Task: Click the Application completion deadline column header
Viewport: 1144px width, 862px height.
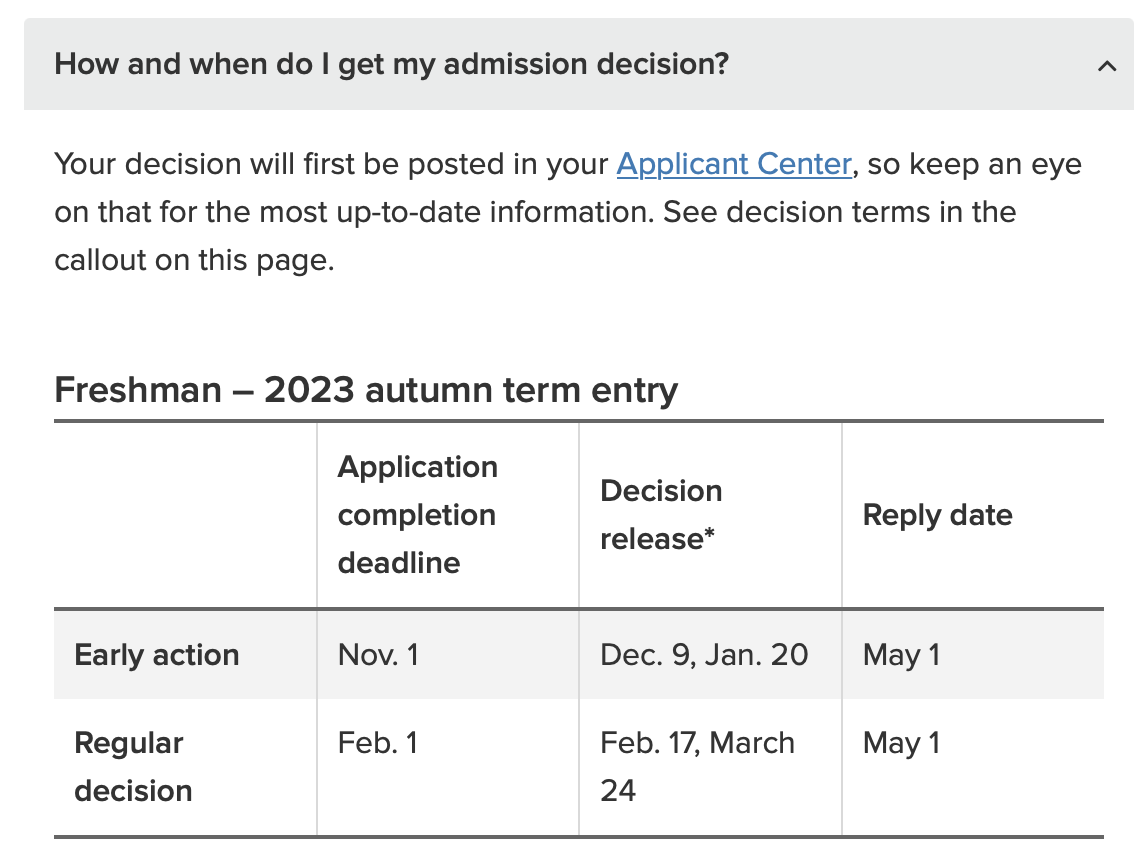Action: point(417,514)
